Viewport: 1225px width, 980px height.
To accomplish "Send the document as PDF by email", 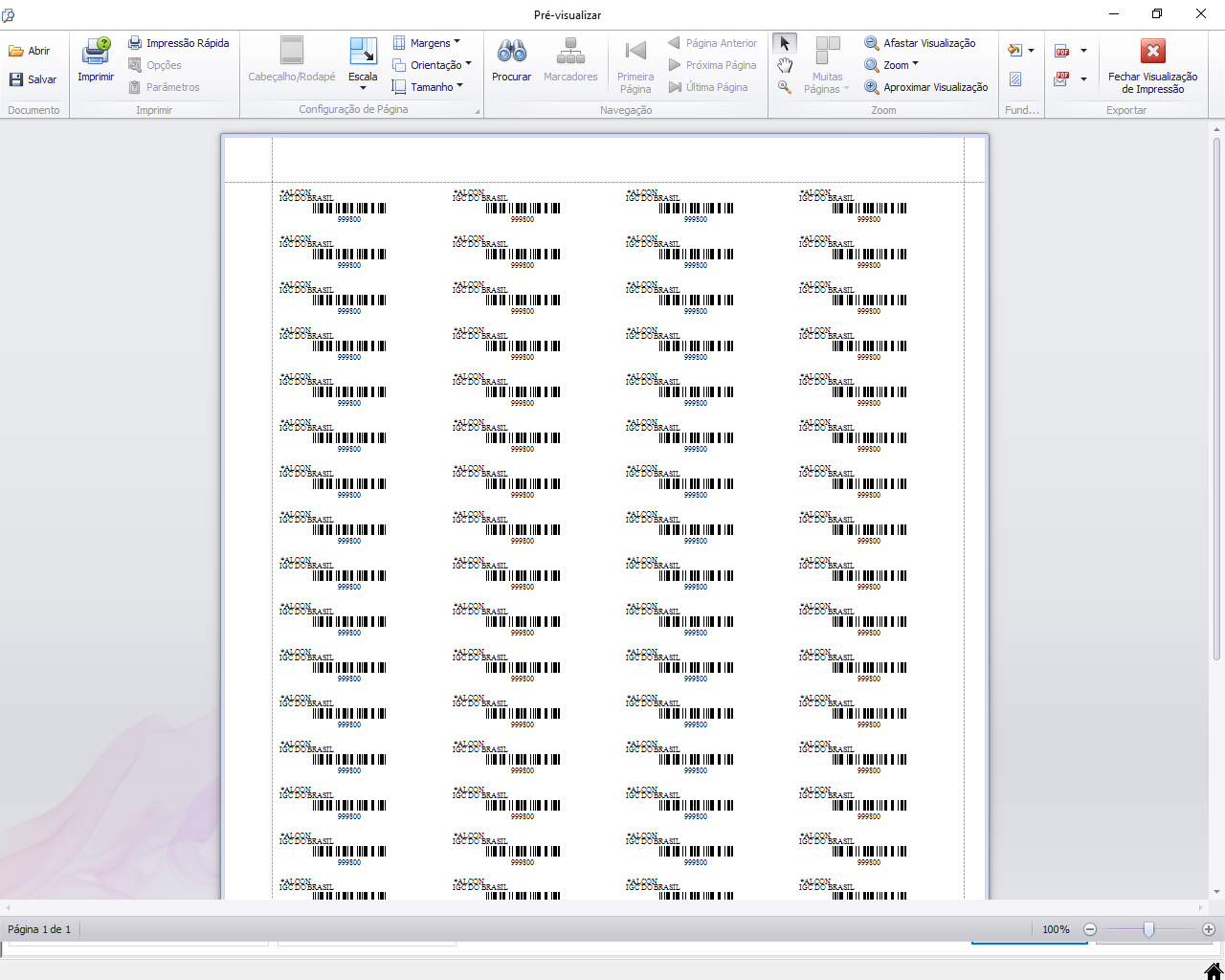I will 1062,79.
